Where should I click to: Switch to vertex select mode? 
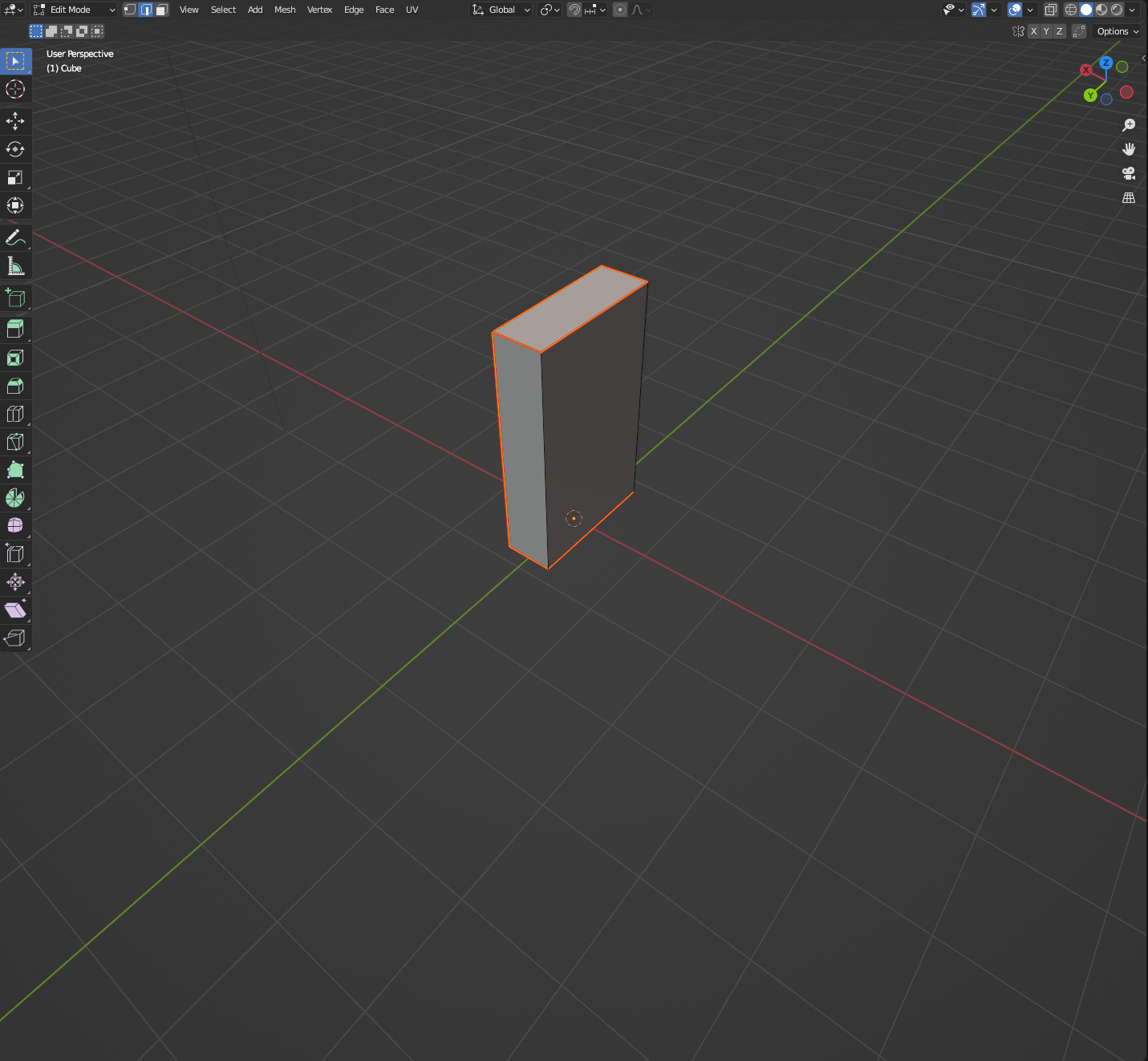point(130,10)
